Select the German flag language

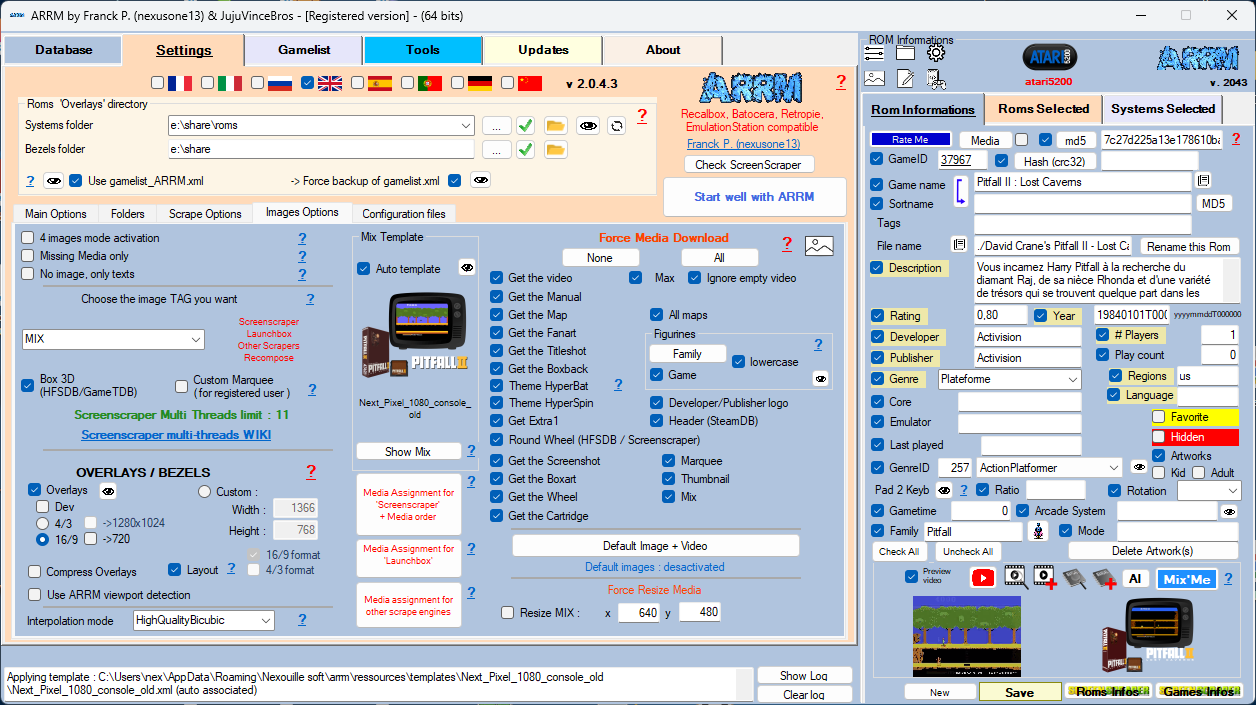[480, 83]
